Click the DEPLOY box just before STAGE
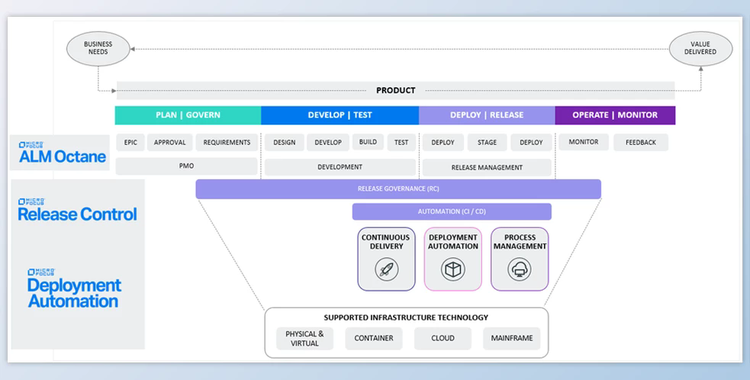750x380 pixels. [443, 143]
